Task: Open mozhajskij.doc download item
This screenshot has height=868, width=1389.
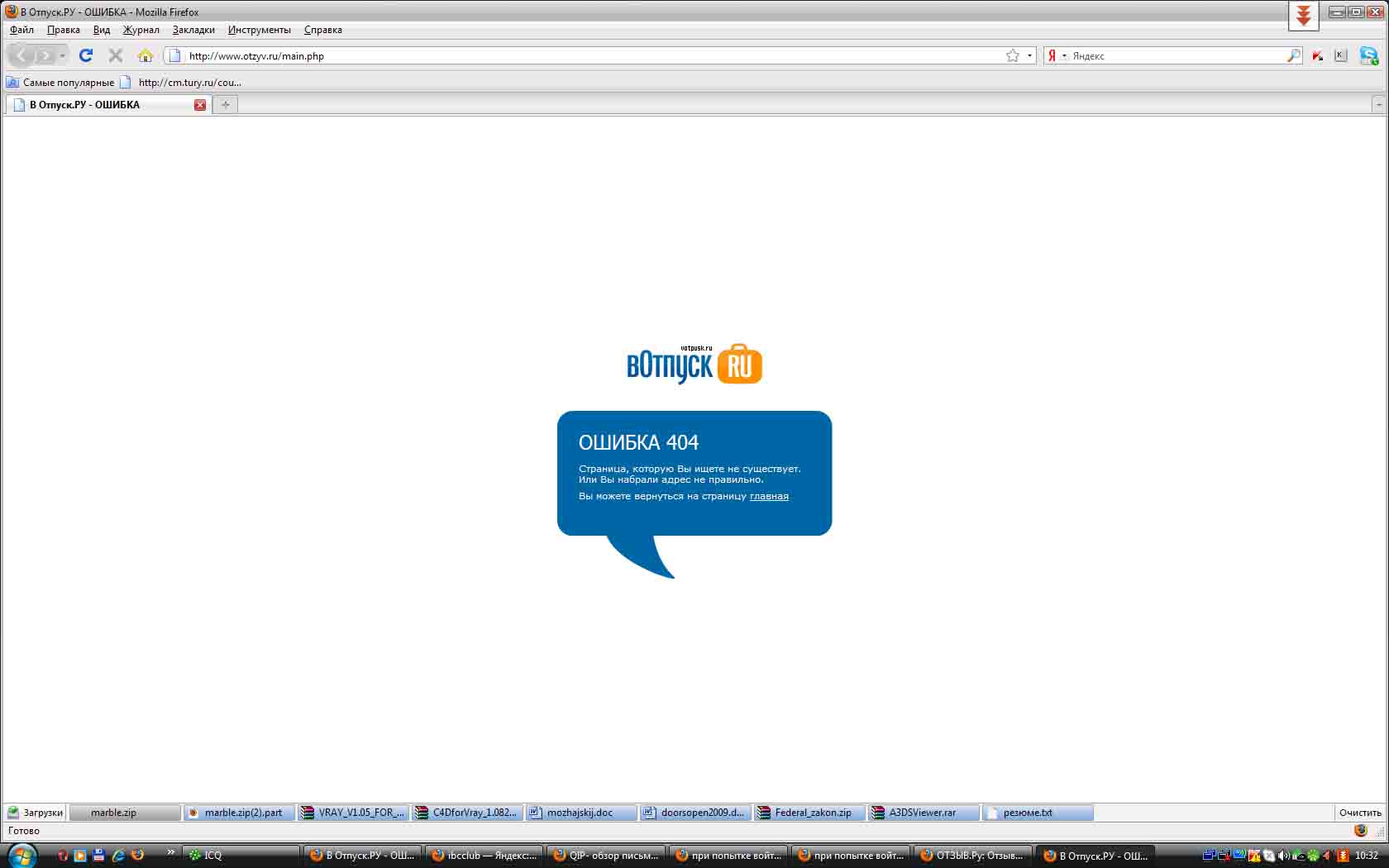Action: point(580,813)
